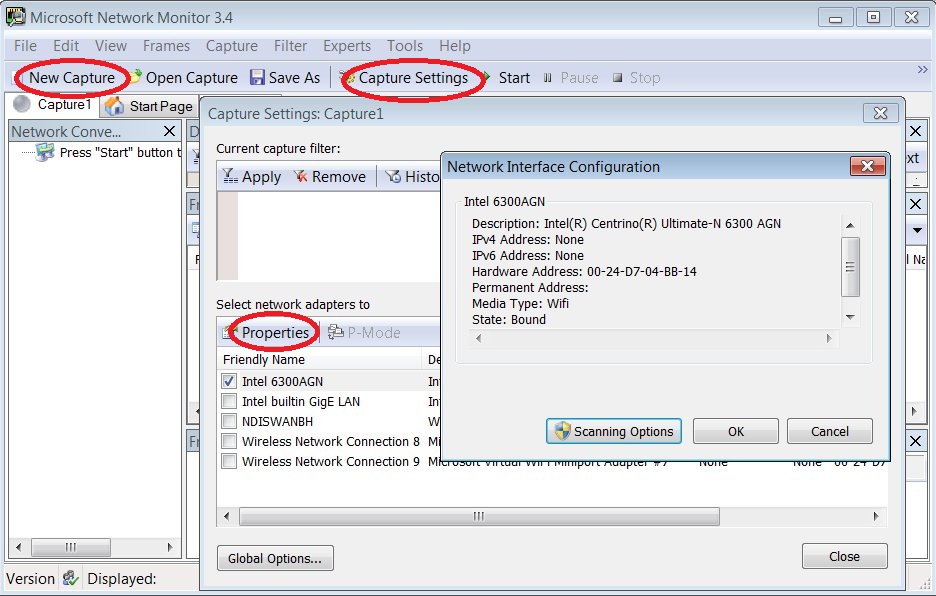Open the Experts menu

click(347, 46)
